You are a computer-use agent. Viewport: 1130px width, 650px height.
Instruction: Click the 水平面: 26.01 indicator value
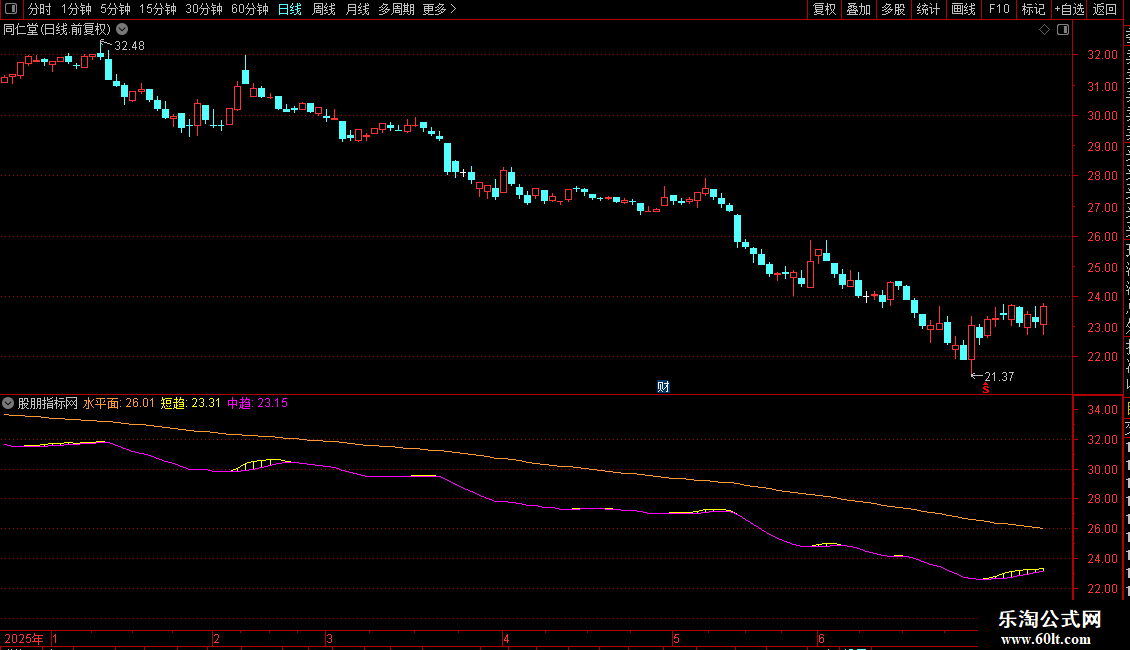pyautogui.click(x=119, y=404)
